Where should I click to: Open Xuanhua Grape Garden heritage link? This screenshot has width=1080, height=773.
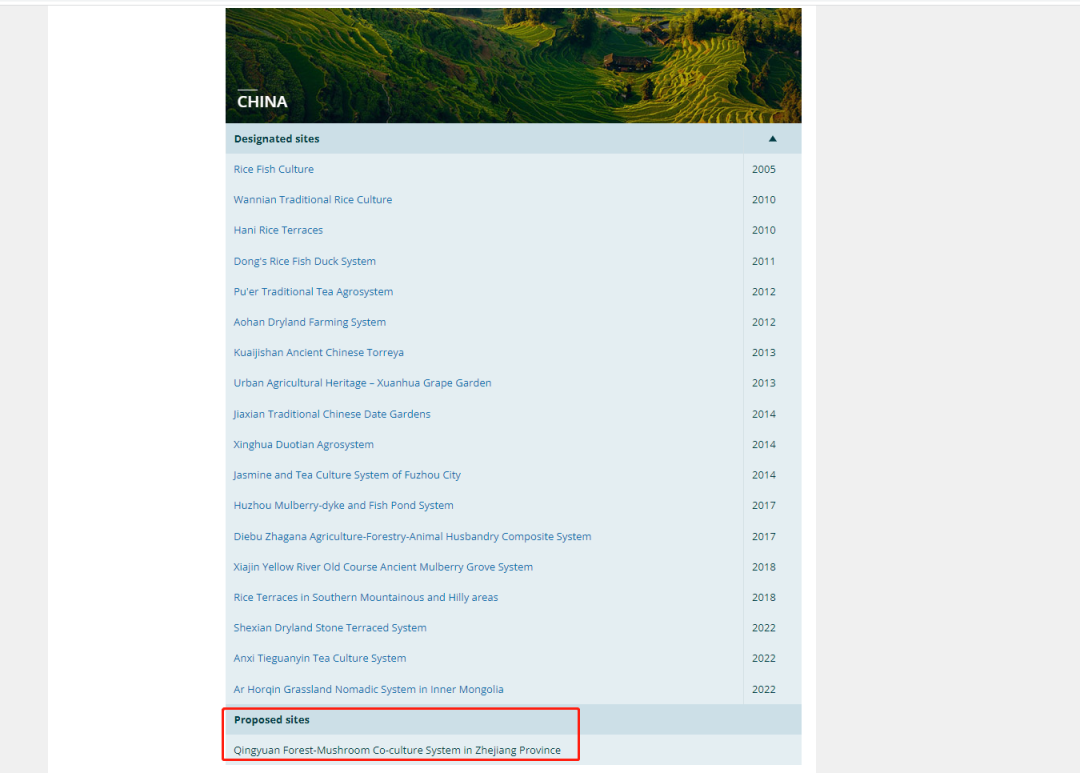(x=362, y=383)
